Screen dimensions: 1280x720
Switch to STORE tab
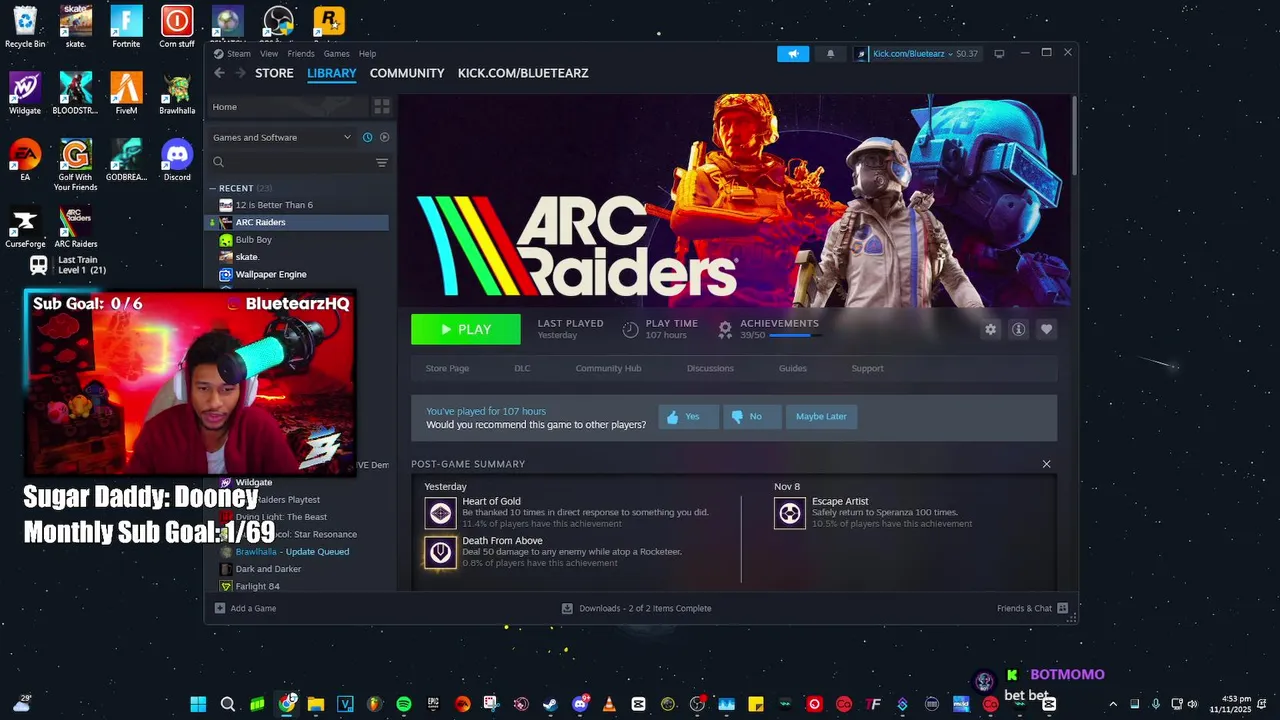coord(274,73)
